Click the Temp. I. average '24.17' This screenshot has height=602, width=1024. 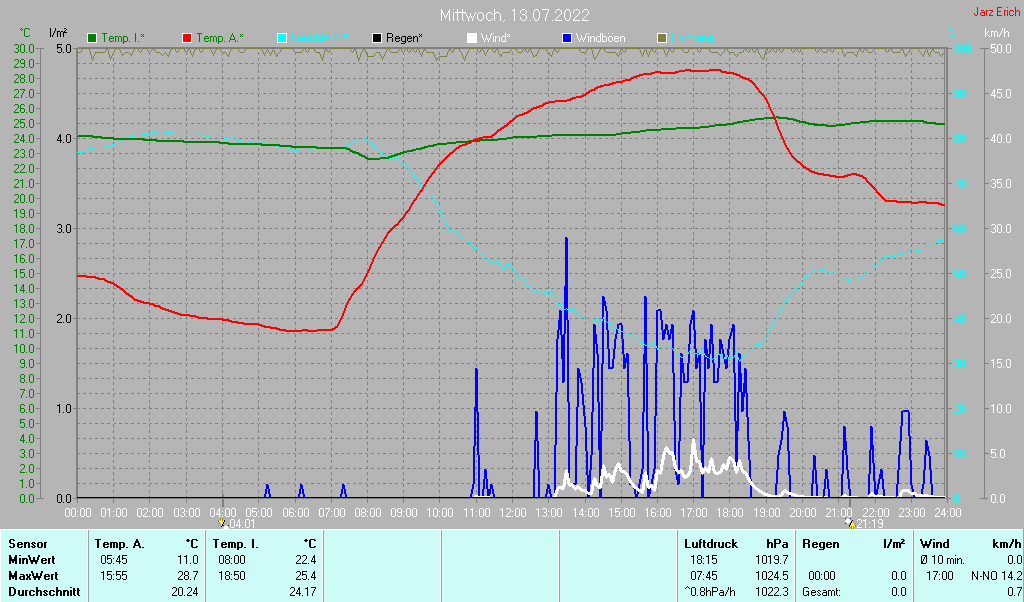pyautogui.click(x=302, y=592)
